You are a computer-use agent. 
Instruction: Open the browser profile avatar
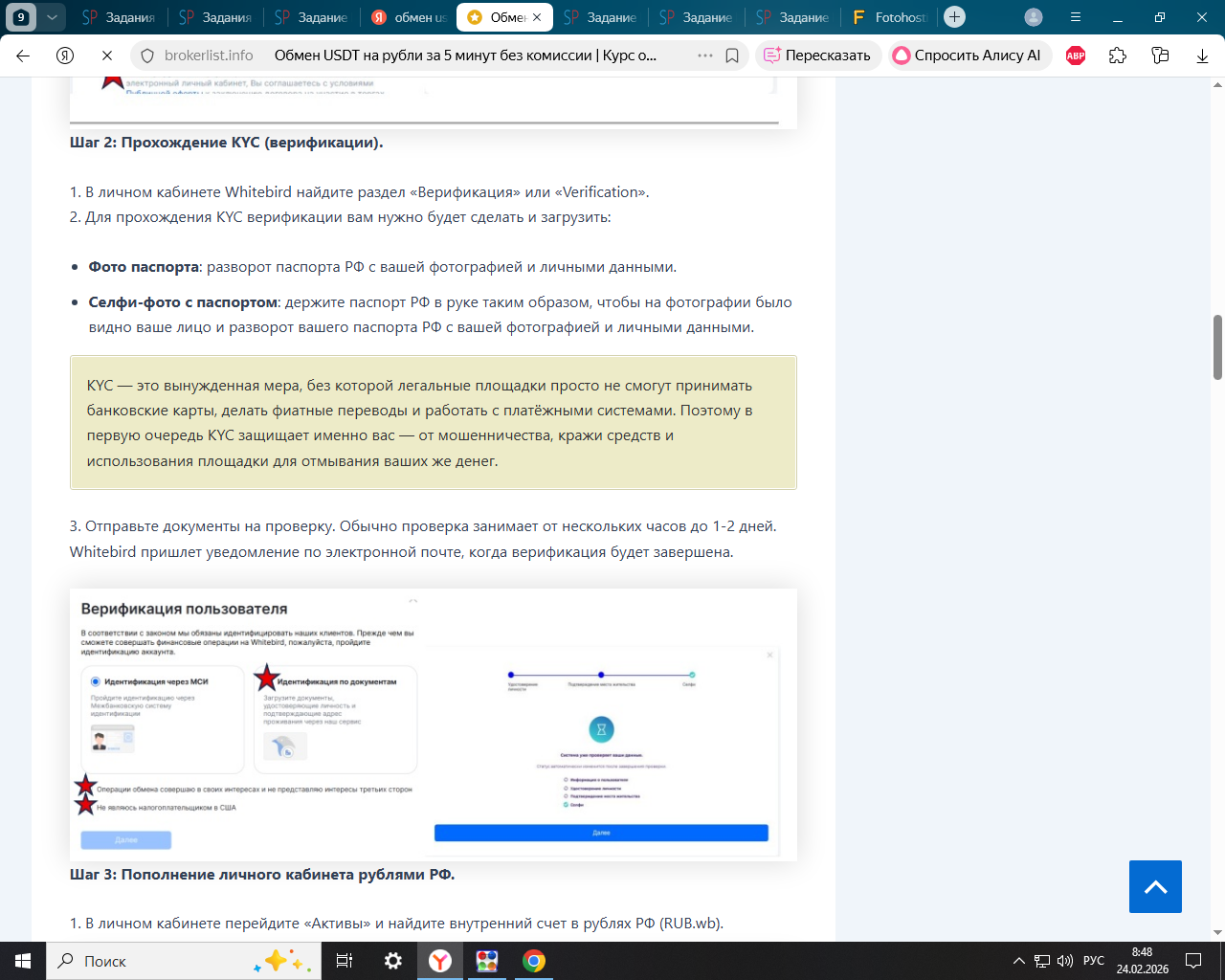[1034, 17]
